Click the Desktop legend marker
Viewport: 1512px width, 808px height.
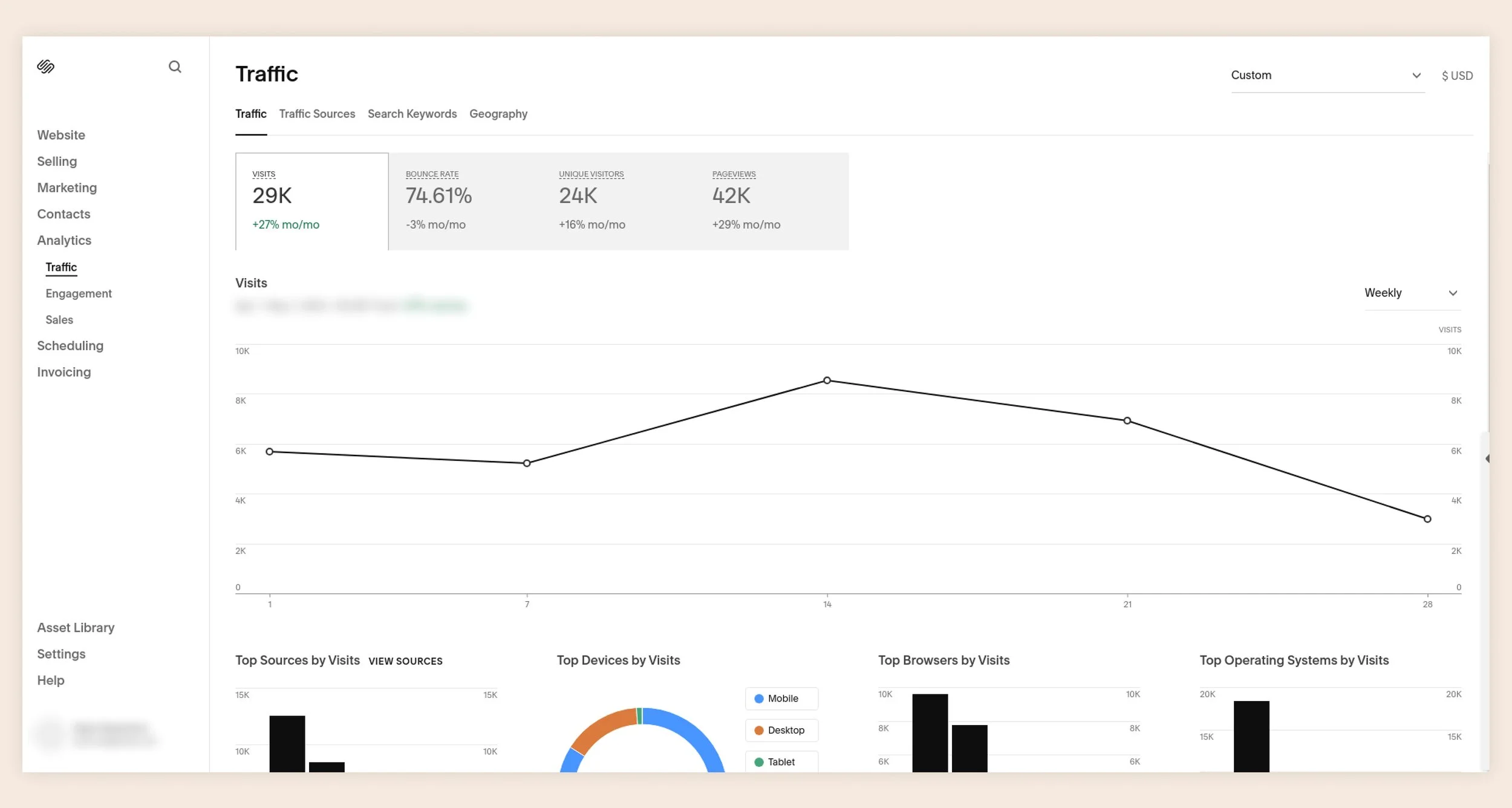pyautogui.click(x=758, y=730)
